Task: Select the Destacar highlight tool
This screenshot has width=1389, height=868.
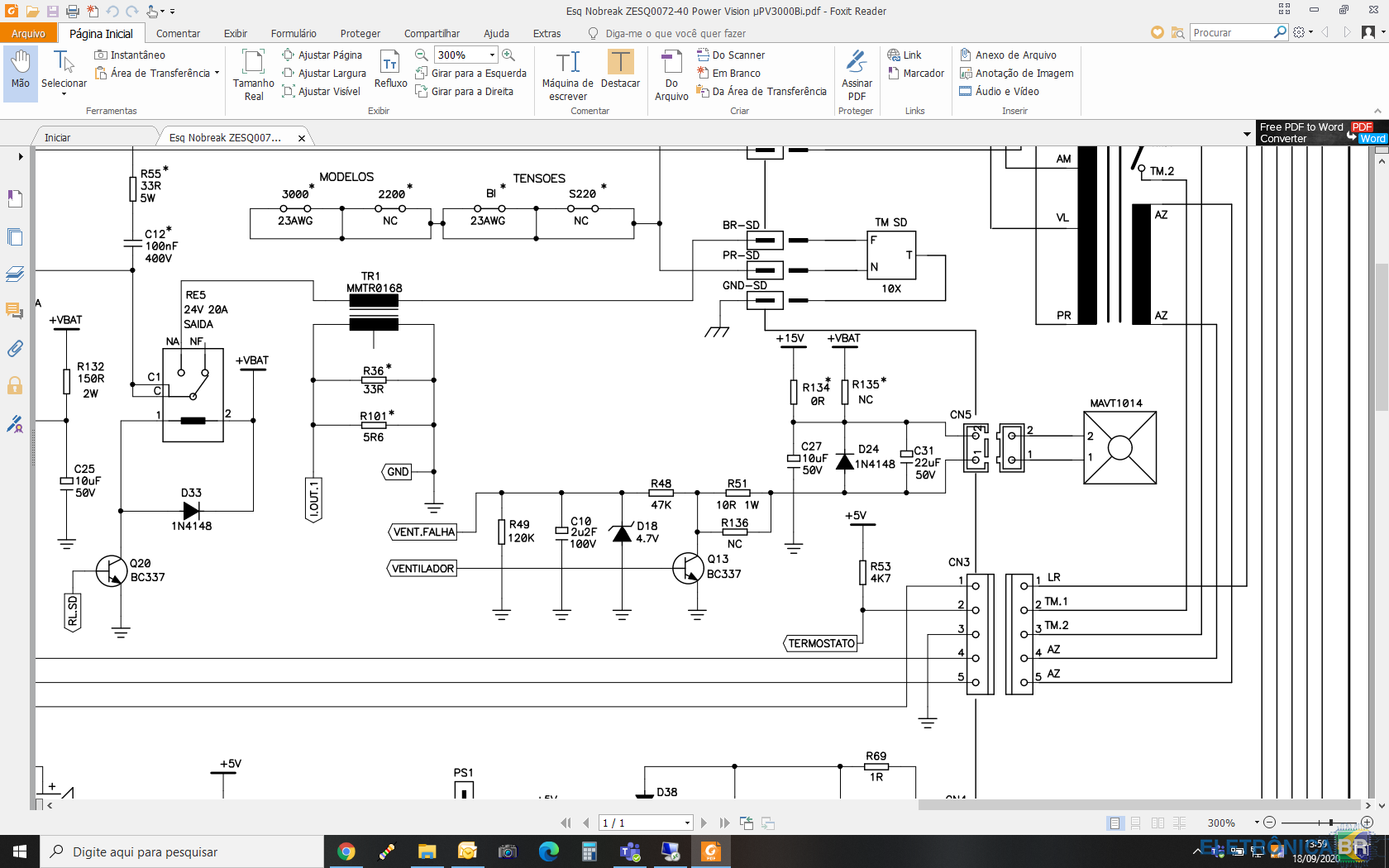Action: pyautogui.click(x=620, y=69)
